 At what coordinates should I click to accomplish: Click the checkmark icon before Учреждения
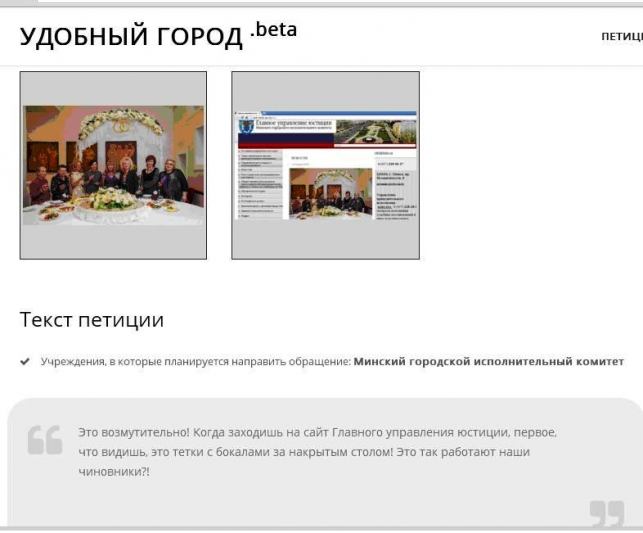click(x=25, y=361)
